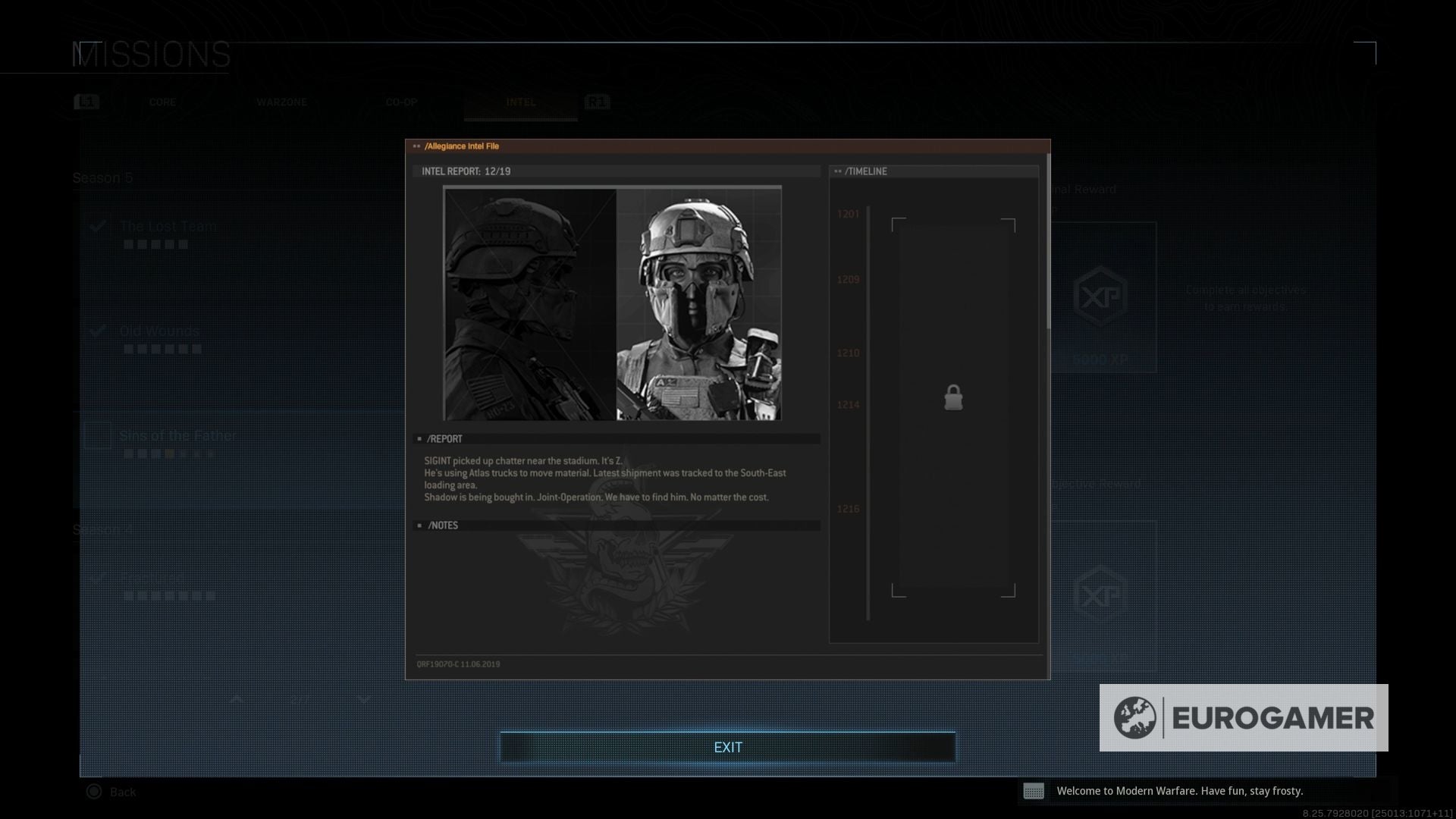Check the empty Sins of the Father box
The width and height of the screenshot is (1456, 819).
pos(97,435)
